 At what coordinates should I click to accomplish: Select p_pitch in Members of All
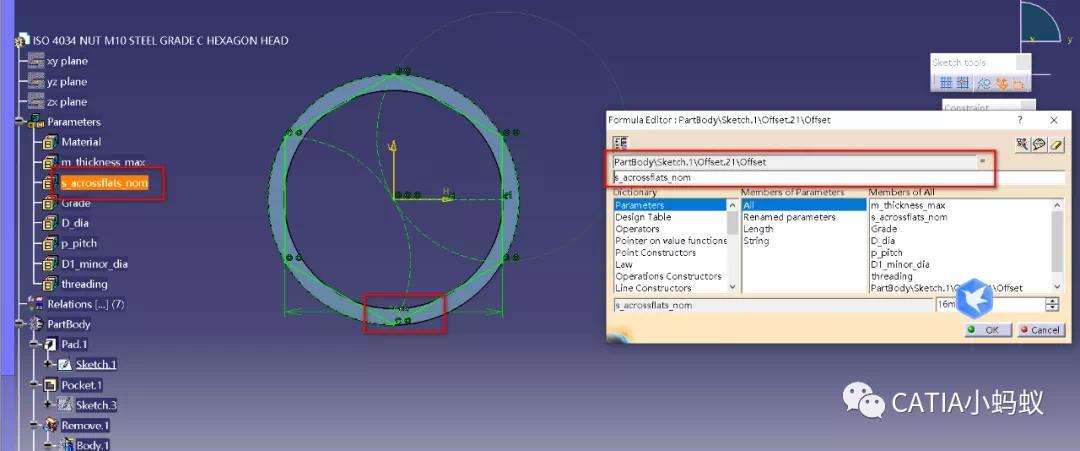coord(886,253)
